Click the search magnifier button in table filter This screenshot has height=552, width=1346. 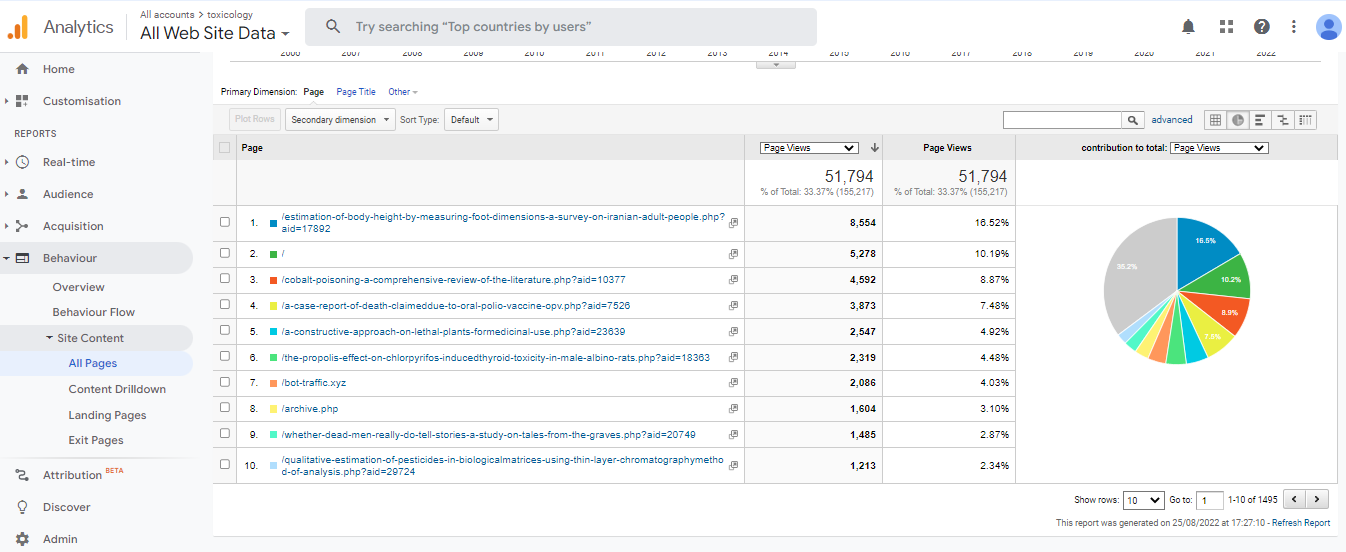coord(1132,120)
